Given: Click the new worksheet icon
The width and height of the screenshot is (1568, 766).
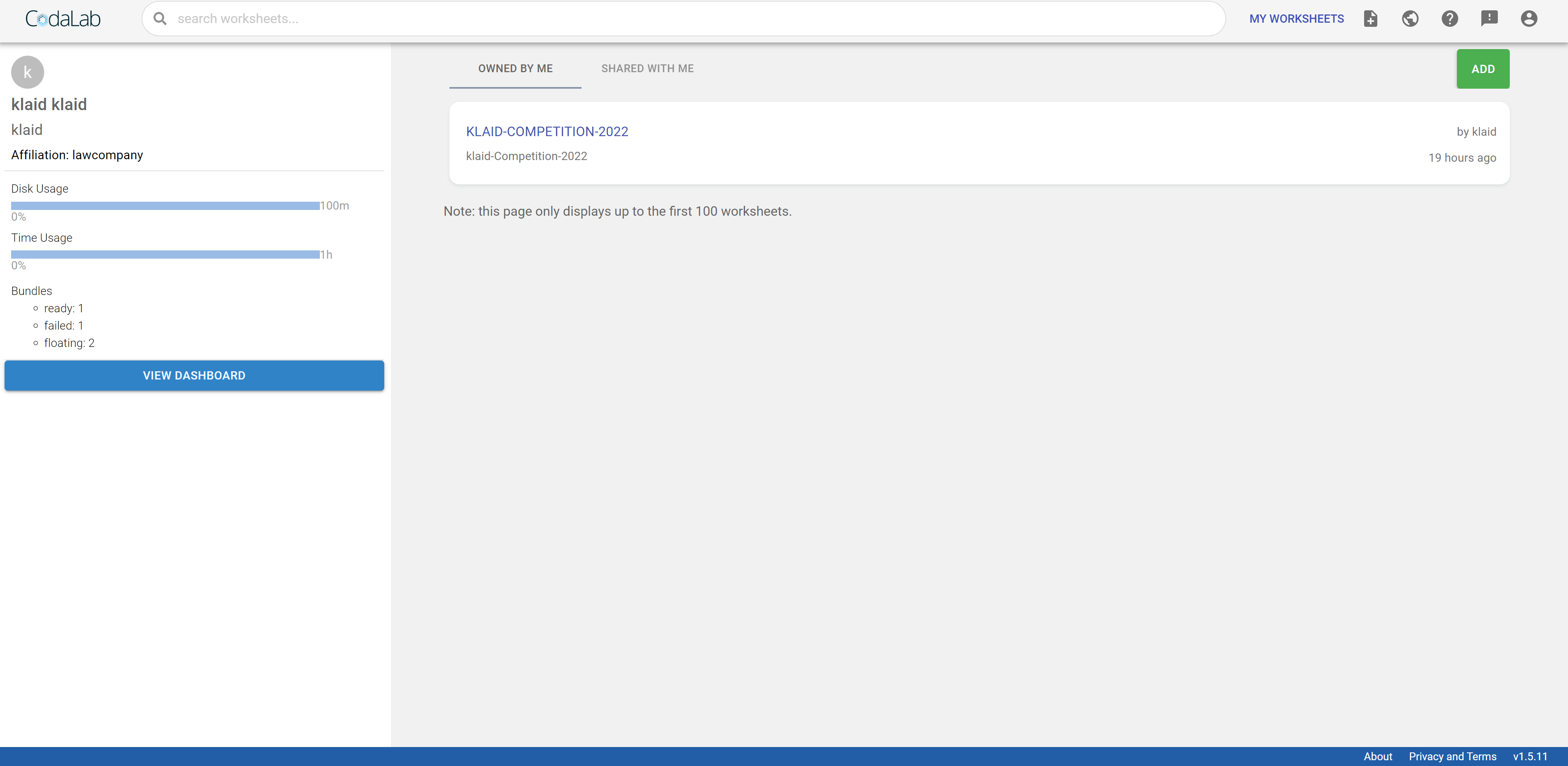Looking at the screenshot, I should coord(1370,19).
